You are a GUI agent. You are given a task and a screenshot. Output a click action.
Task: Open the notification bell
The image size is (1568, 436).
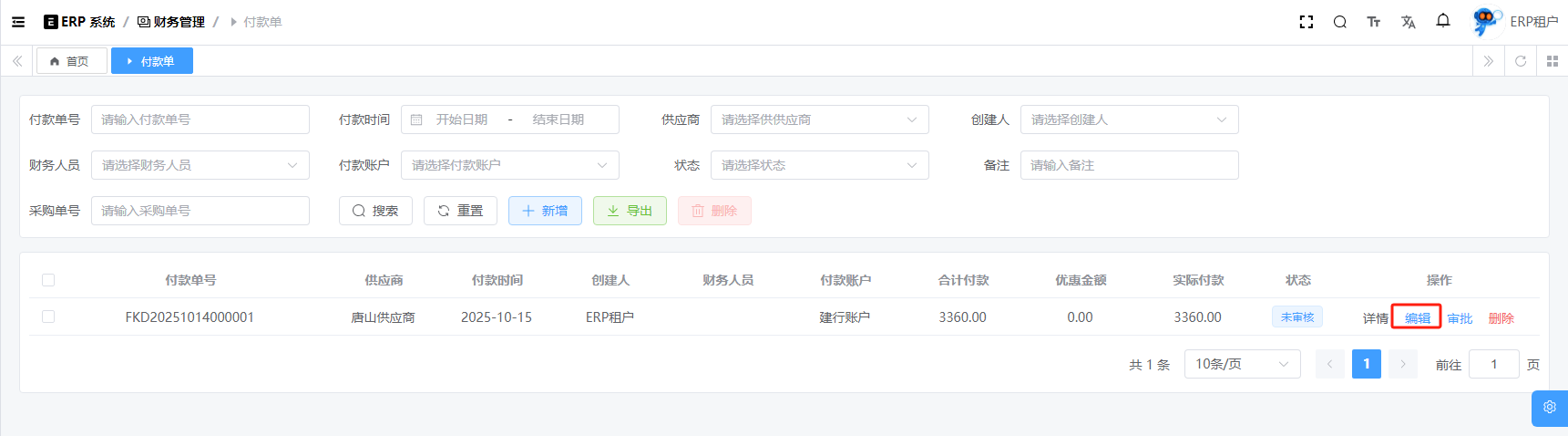click(1442, 21)
